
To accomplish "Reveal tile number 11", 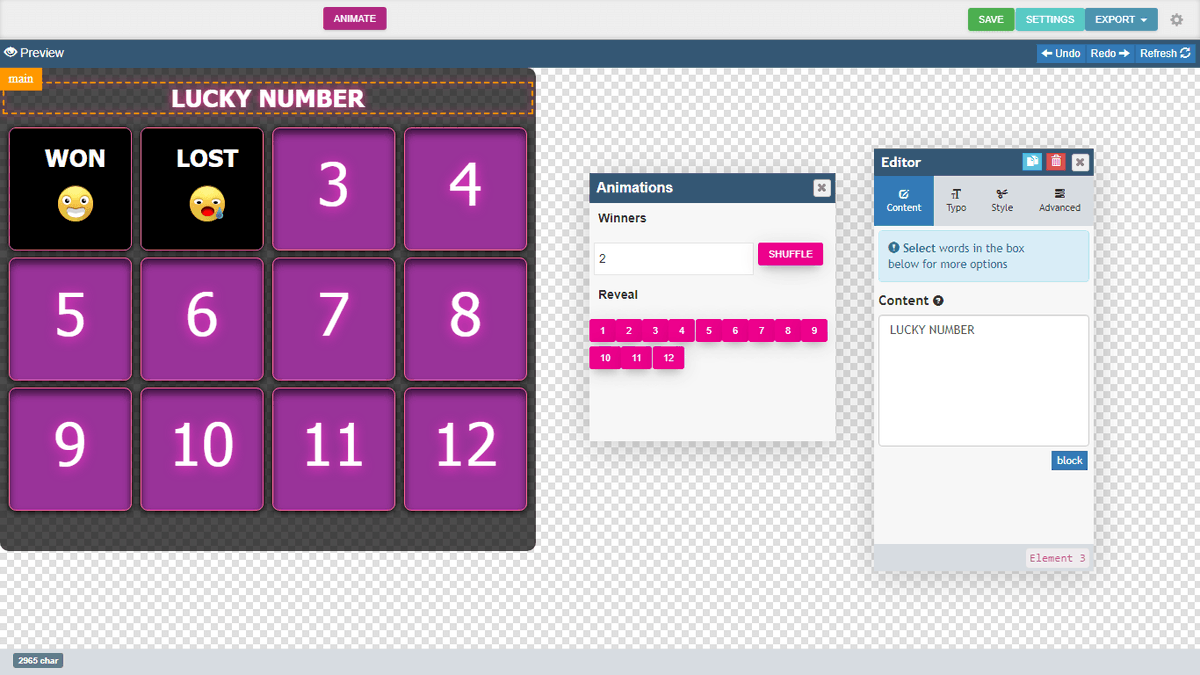I will click(637, 357).
